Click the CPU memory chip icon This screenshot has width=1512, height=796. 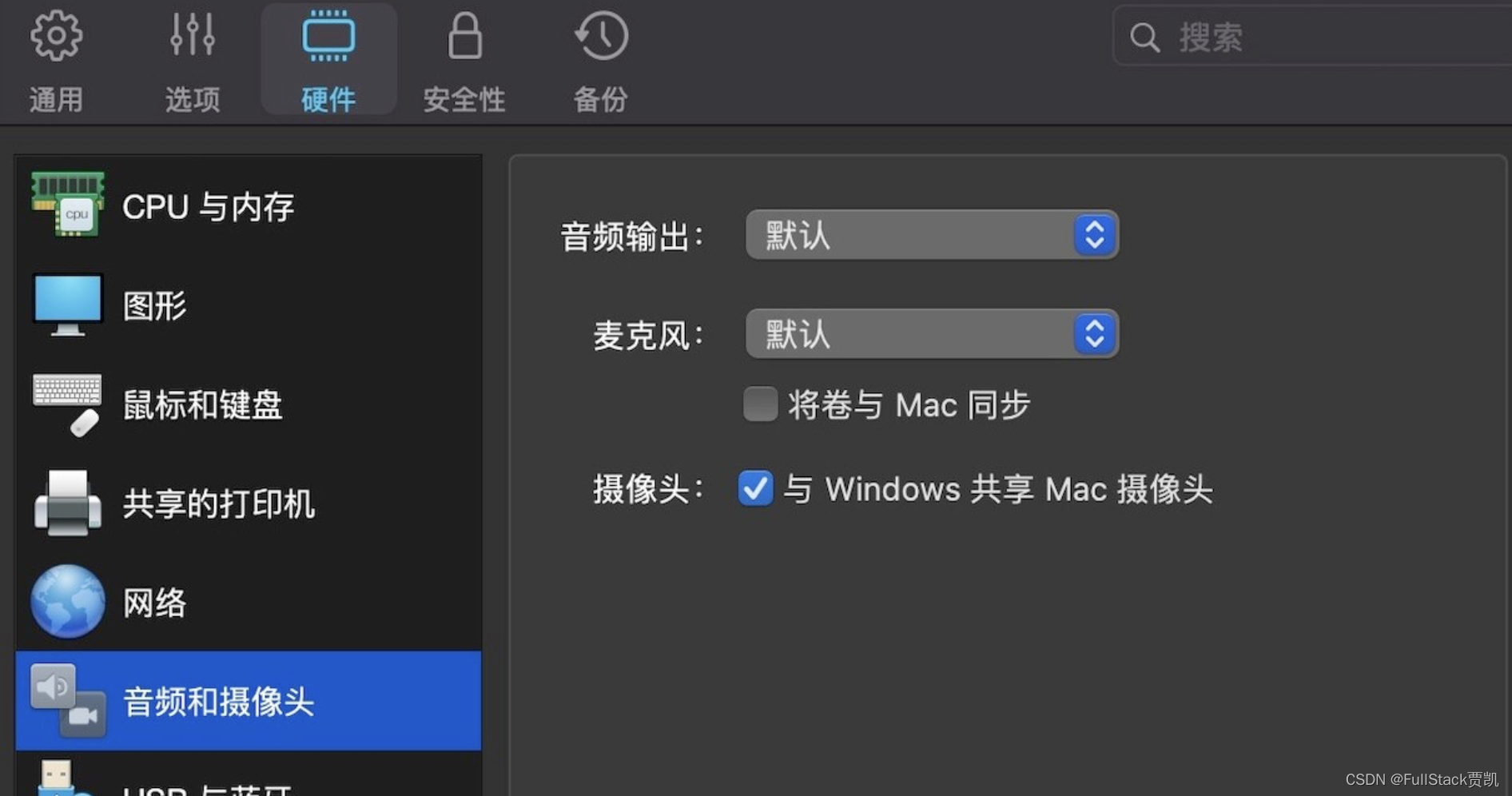click(68, 205)
